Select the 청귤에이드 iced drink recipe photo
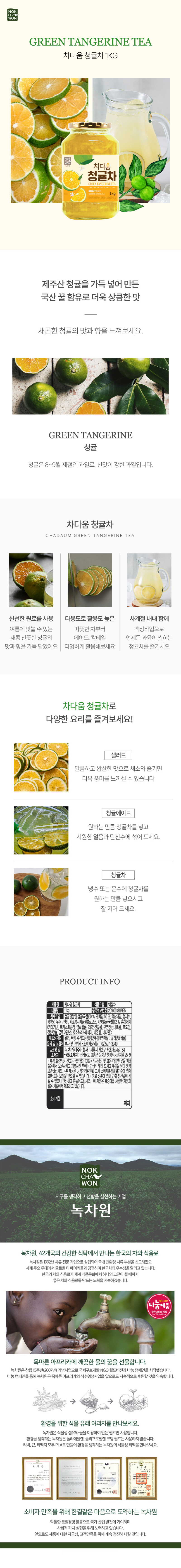This screenshot has width=181, height=1568. tap(41, 830)
